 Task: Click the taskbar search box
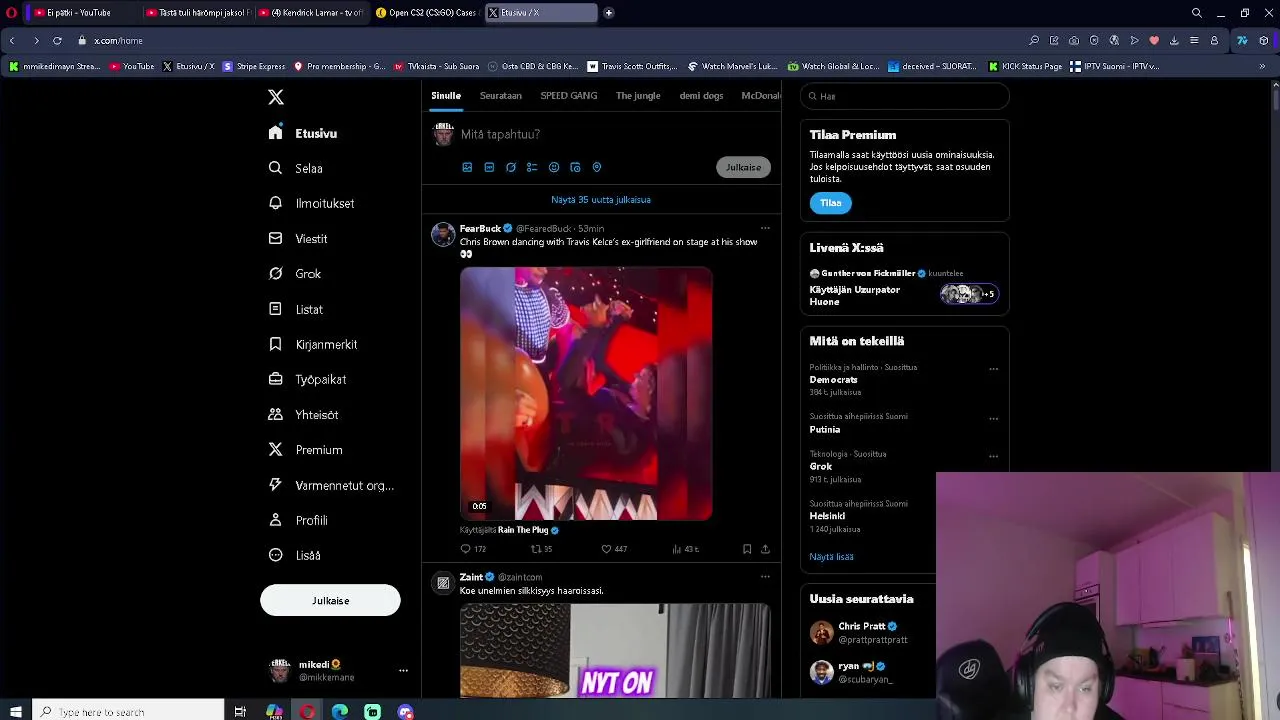coord(128,712)
